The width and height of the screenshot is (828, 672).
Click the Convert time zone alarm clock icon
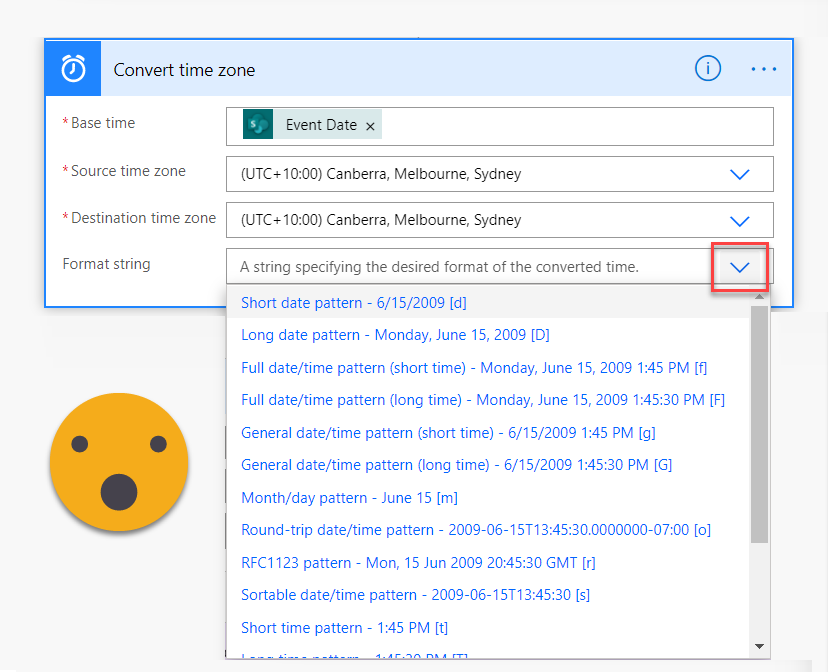(73, 69)
